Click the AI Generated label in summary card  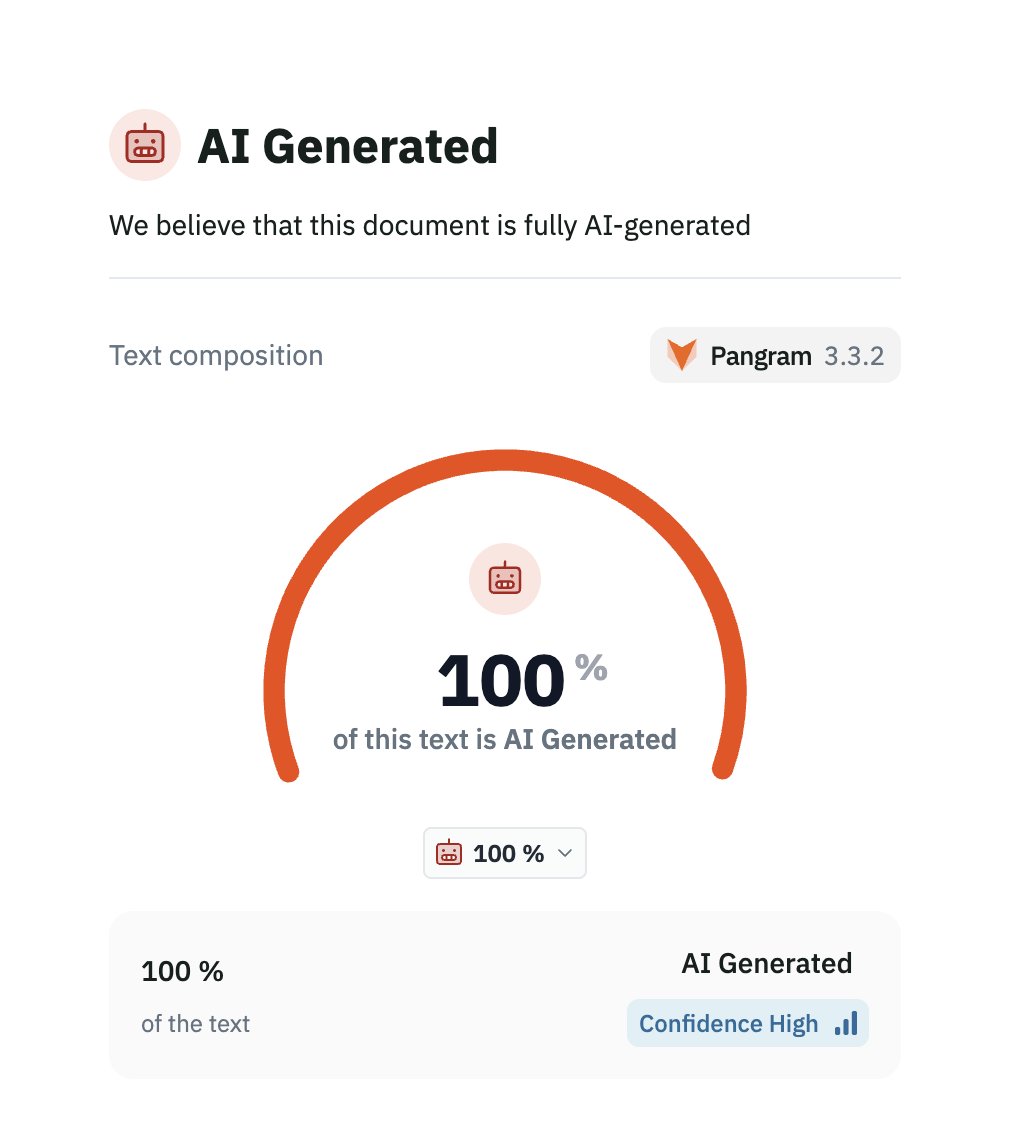click(767, 963)
